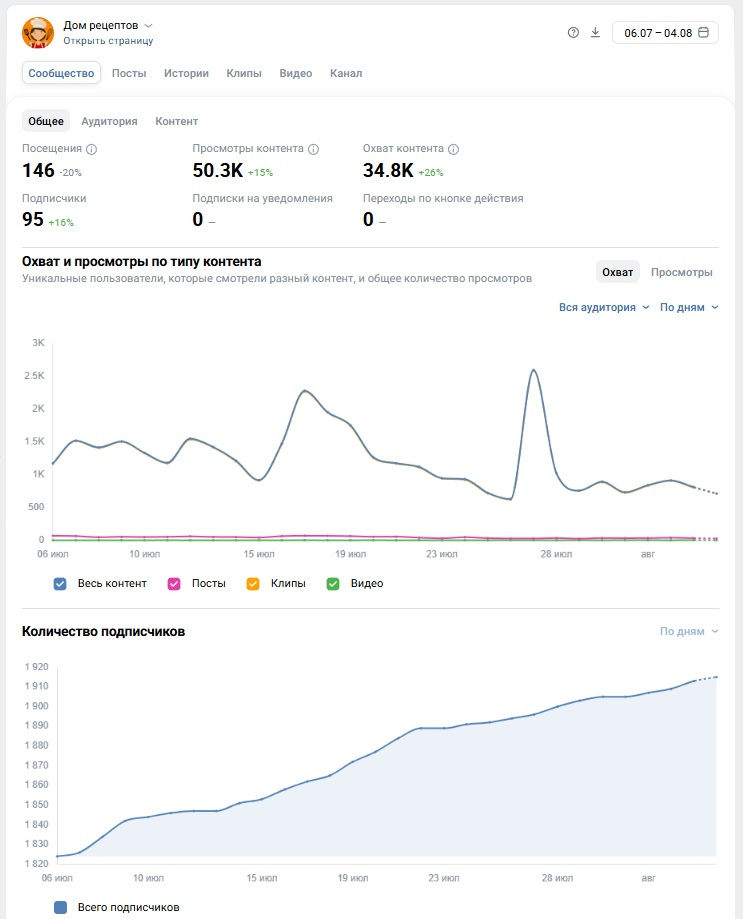743x919 pixels.
Task: Click the info icon next to Посещения
Action: tap(91, 149)
